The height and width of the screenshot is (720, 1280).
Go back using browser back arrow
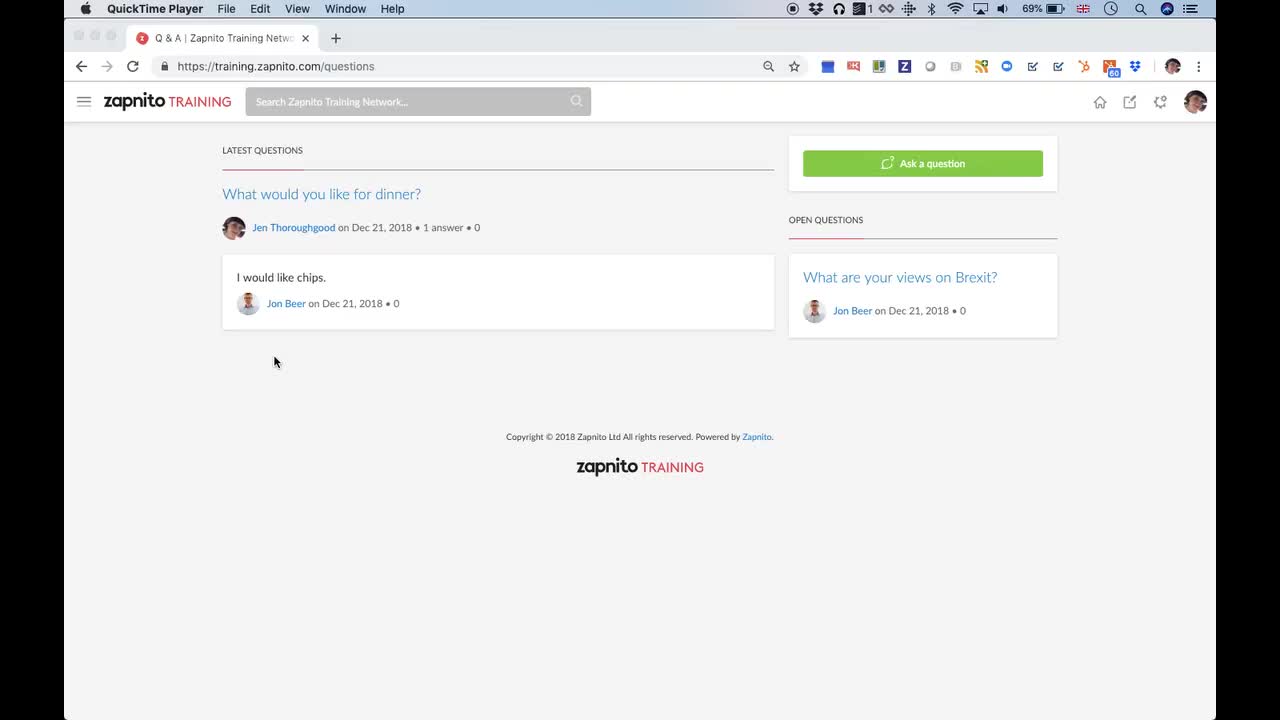click(82, 66)
